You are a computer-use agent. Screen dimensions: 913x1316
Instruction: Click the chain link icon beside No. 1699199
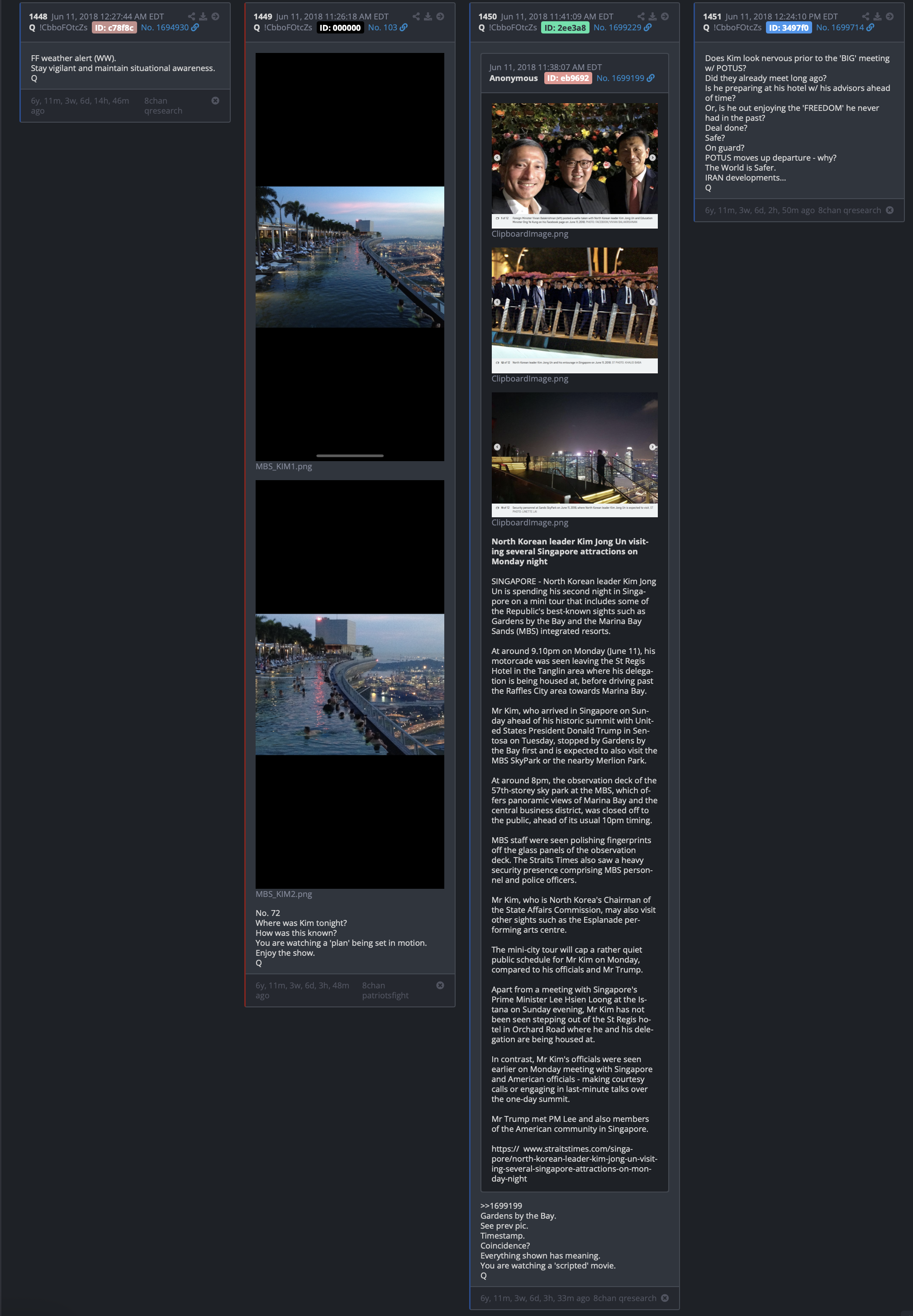pos(651,78)
